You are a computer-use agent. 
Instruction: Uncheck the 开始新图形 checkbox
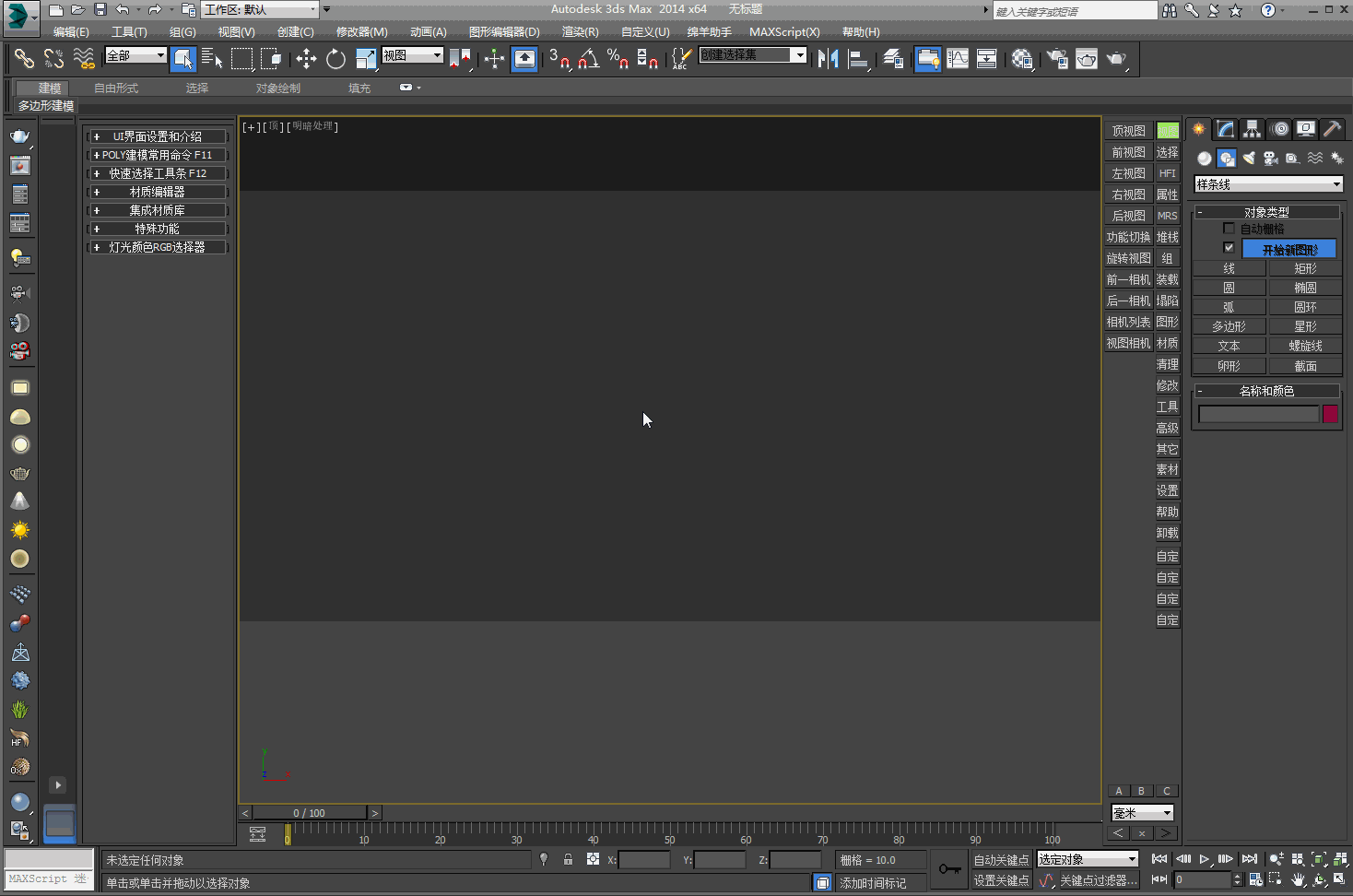[x=1229, y=248]
